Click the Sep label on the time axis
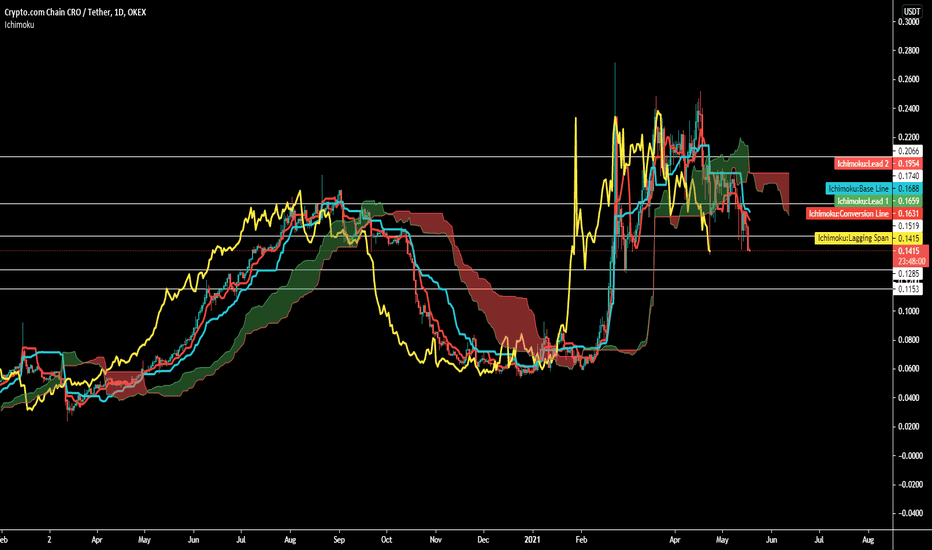The image size is (932, 550). [338, 540]
